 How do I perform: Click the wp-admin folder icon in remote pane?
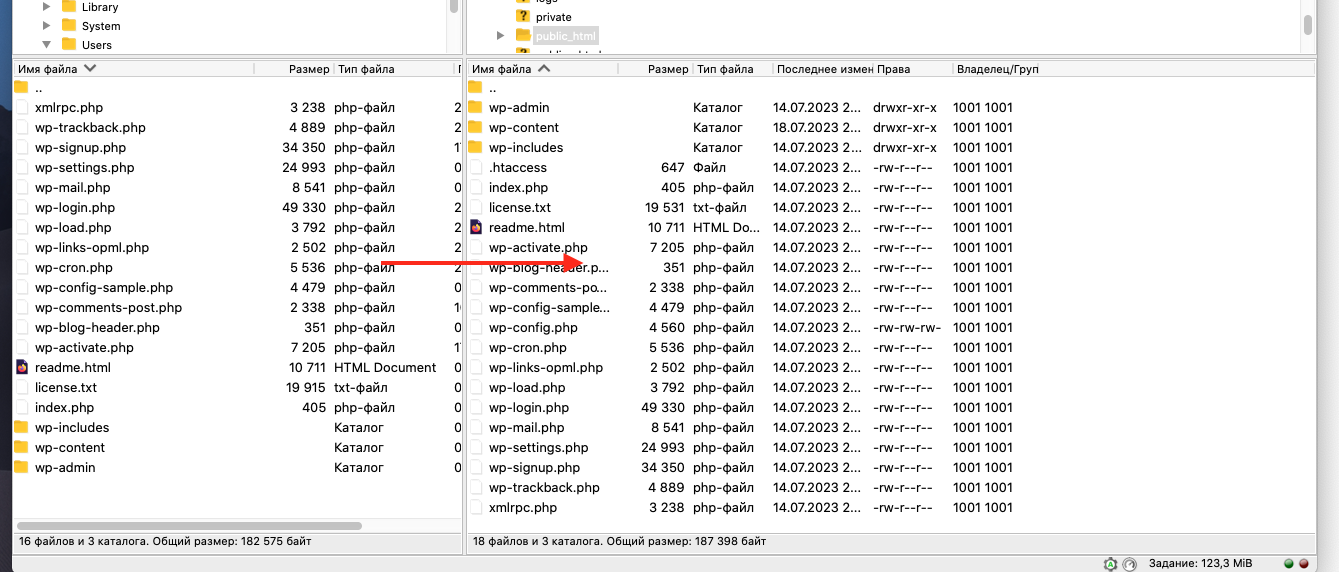[475, 107]
